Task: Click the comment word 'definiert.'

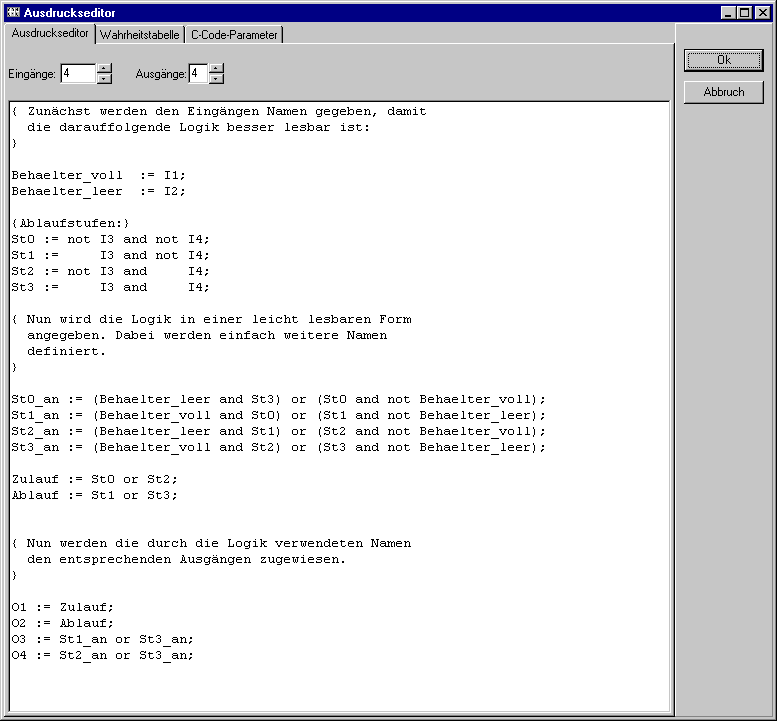Action: pyautogui.click(x=66, y=351)
